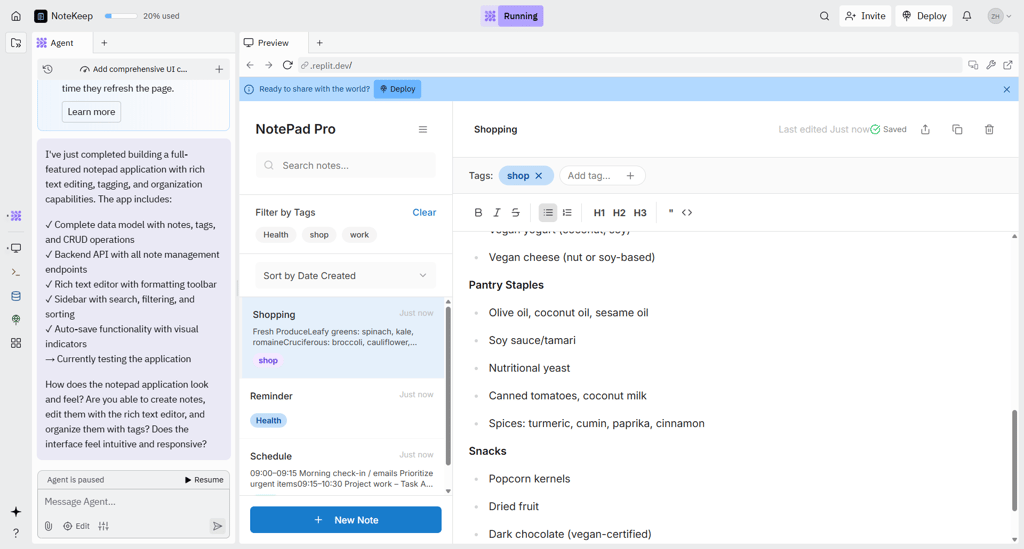Click the notes list scrollbar
Screen dimensions: 1024x549
(448, 385)
